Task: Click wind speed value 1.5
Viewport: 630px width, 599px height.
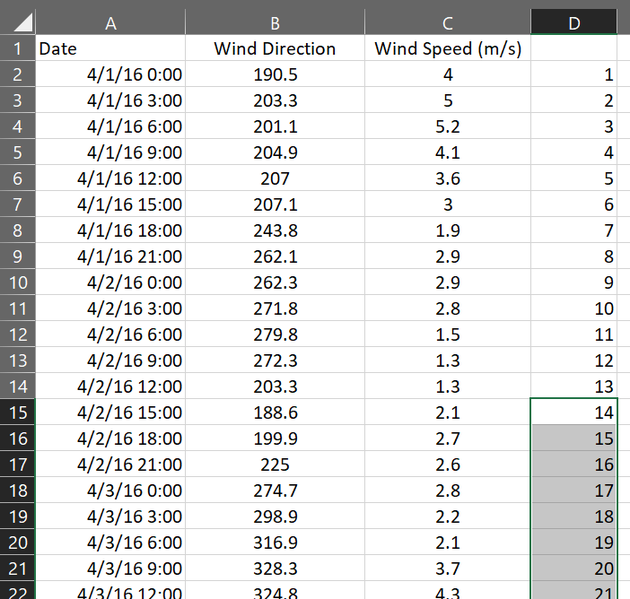Action: point(447,334)
